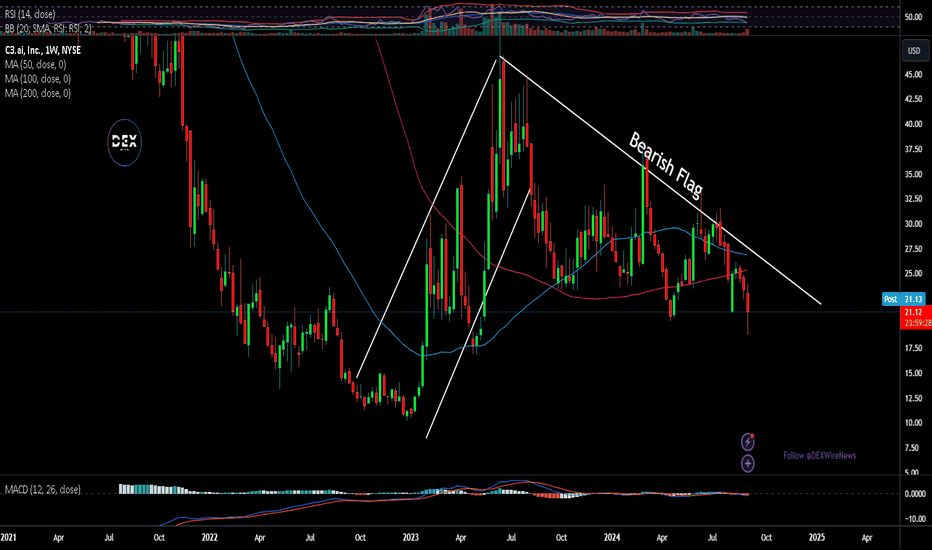Click the 2023 label on time axis
This screenshot has width=932, height=550.
411,537
